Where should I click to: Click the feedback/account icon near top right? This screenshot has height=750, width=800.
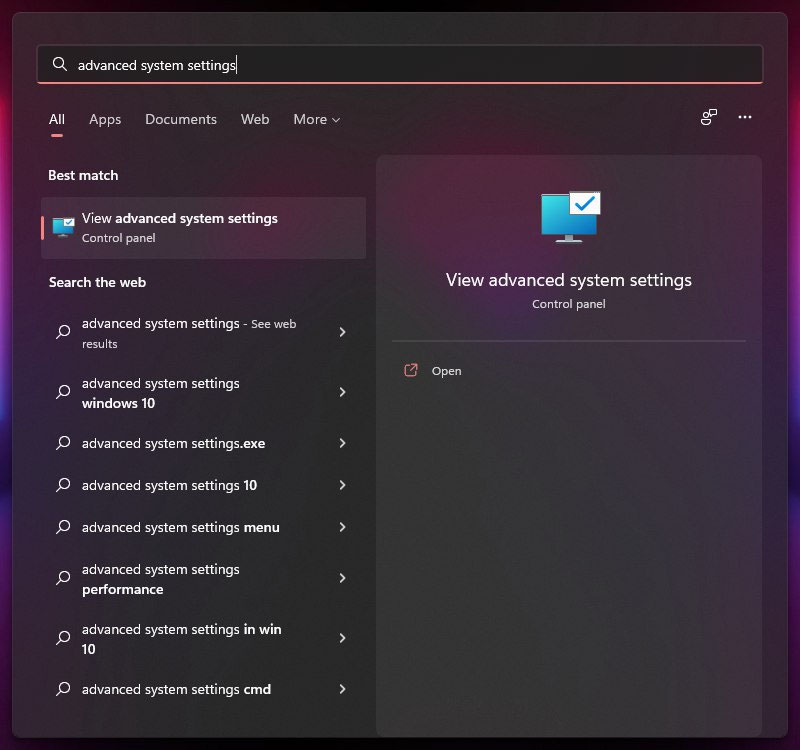pos(708,117)
